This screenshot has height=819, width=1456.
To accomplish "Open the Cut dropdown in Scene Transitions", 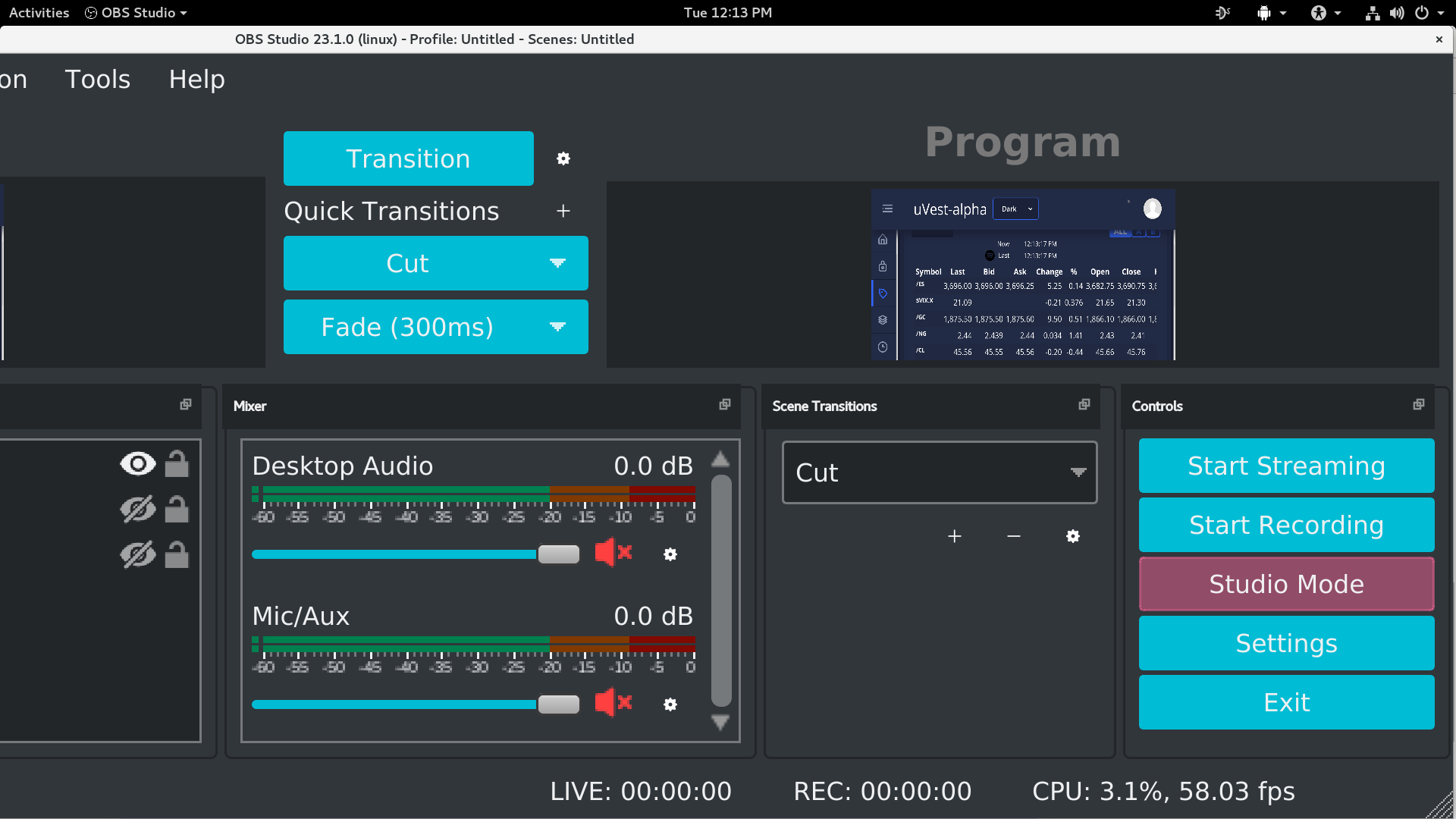I will (x=1078, y=472).
